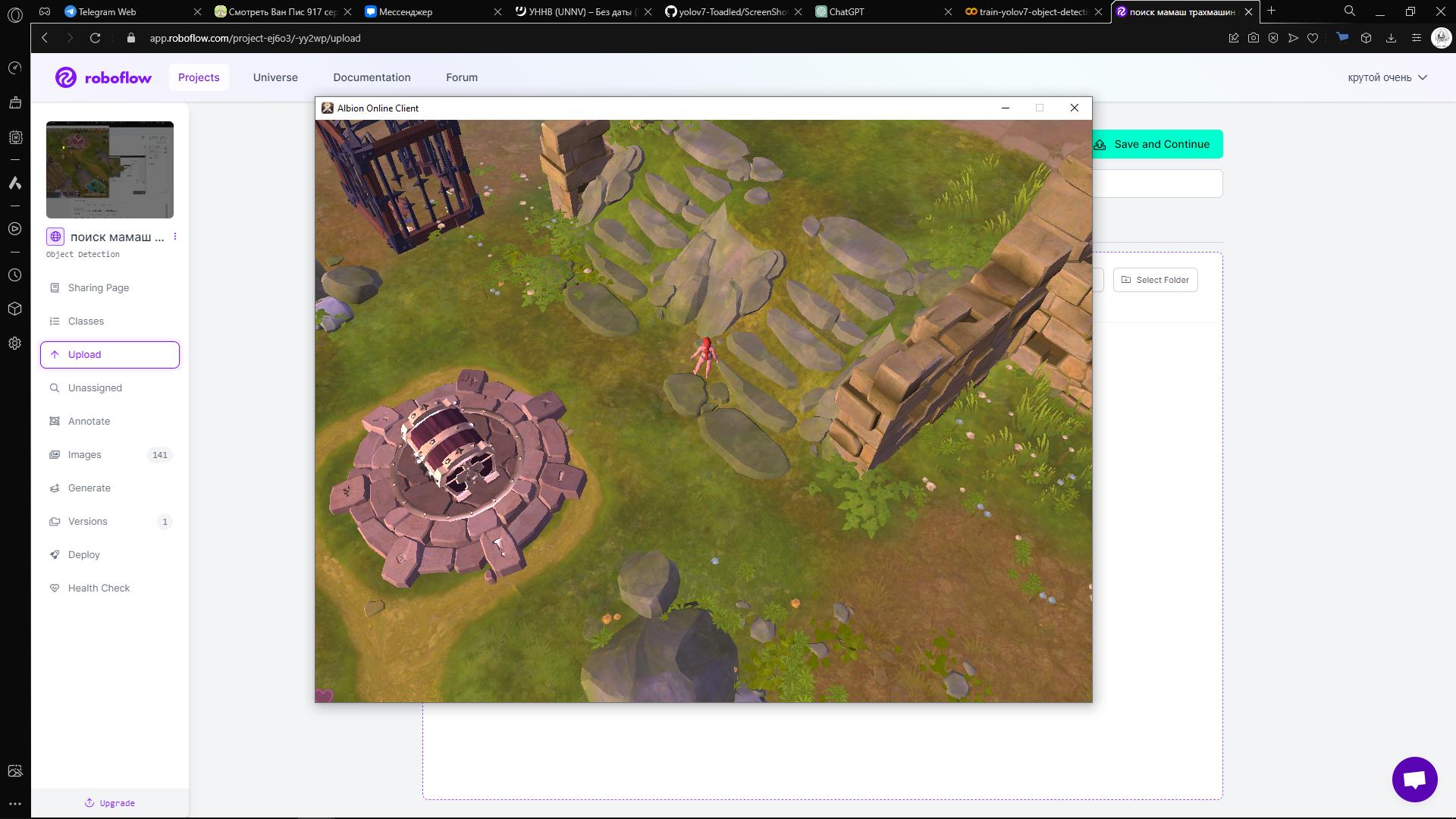Open the downloads icon in the toolbar
Image resolution: width=1456 pixels, height=819 pixels.
pos(1391,38)
